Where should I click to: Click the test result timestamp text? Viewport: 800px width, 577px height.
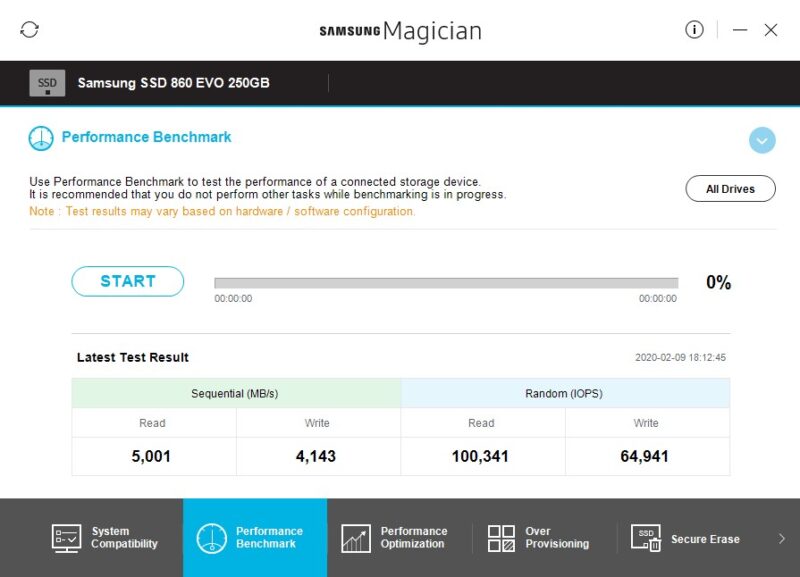pos(678,355)
